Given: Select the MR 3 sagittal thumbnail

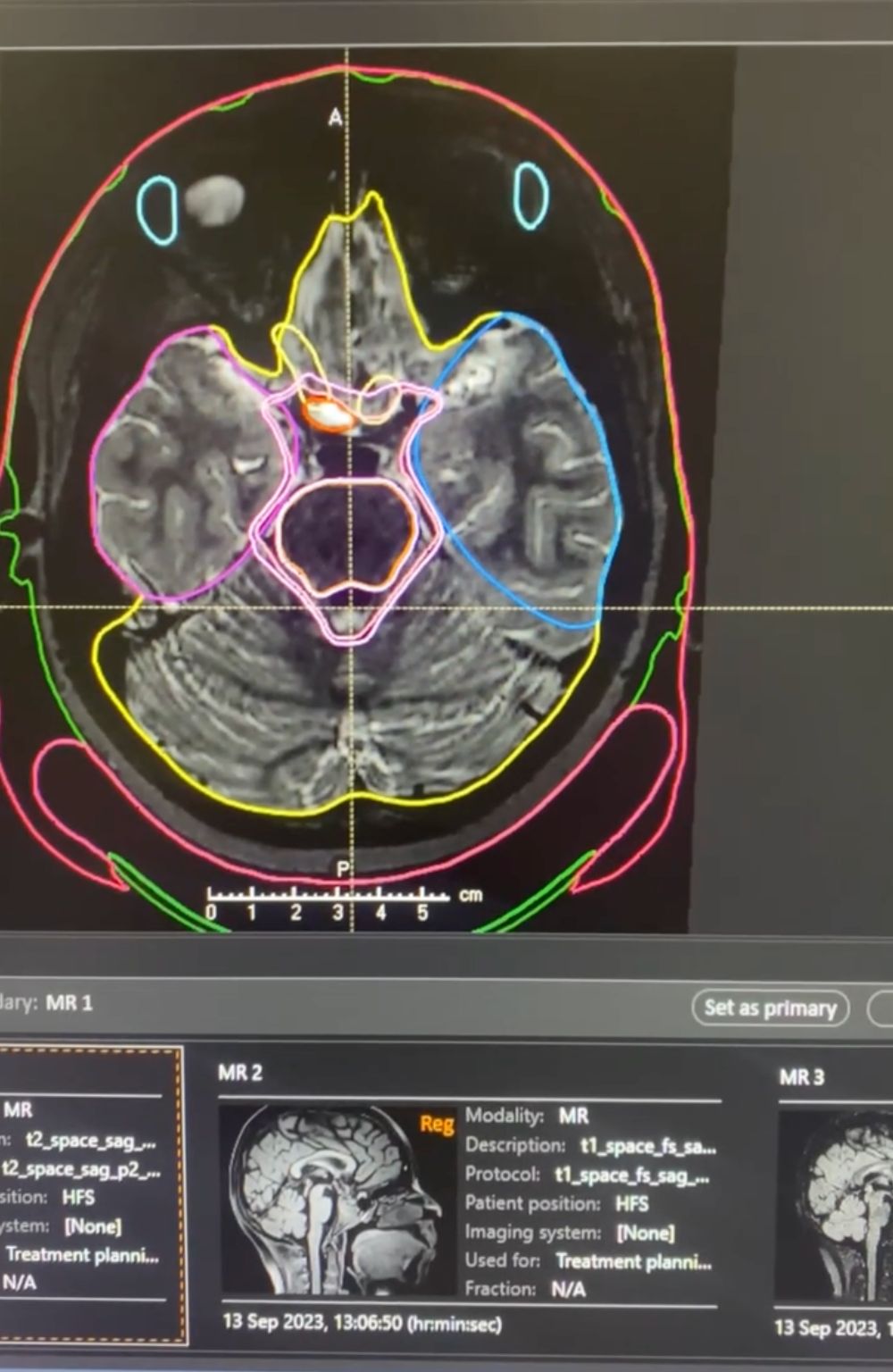Looking at the screenshot, I should click(835, 1206).
